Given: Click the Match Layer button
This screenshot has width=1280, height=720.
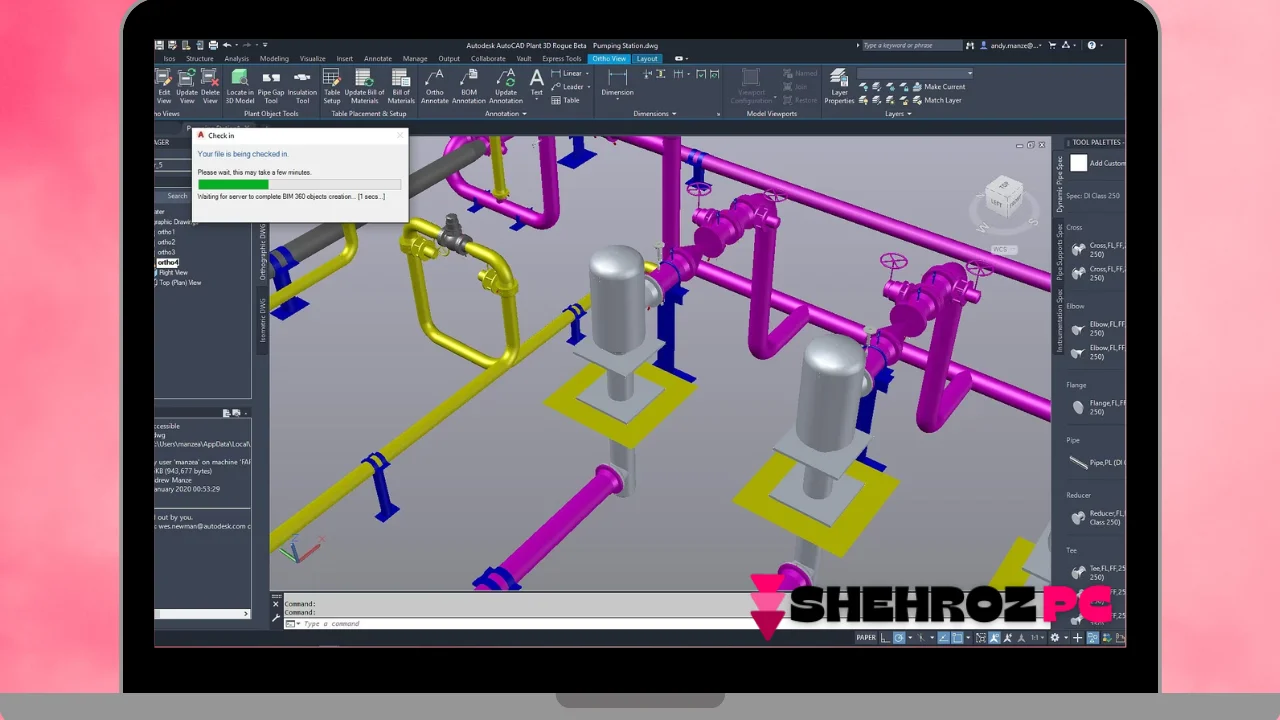Looking at the screenshot, I should tap(935, 100).
